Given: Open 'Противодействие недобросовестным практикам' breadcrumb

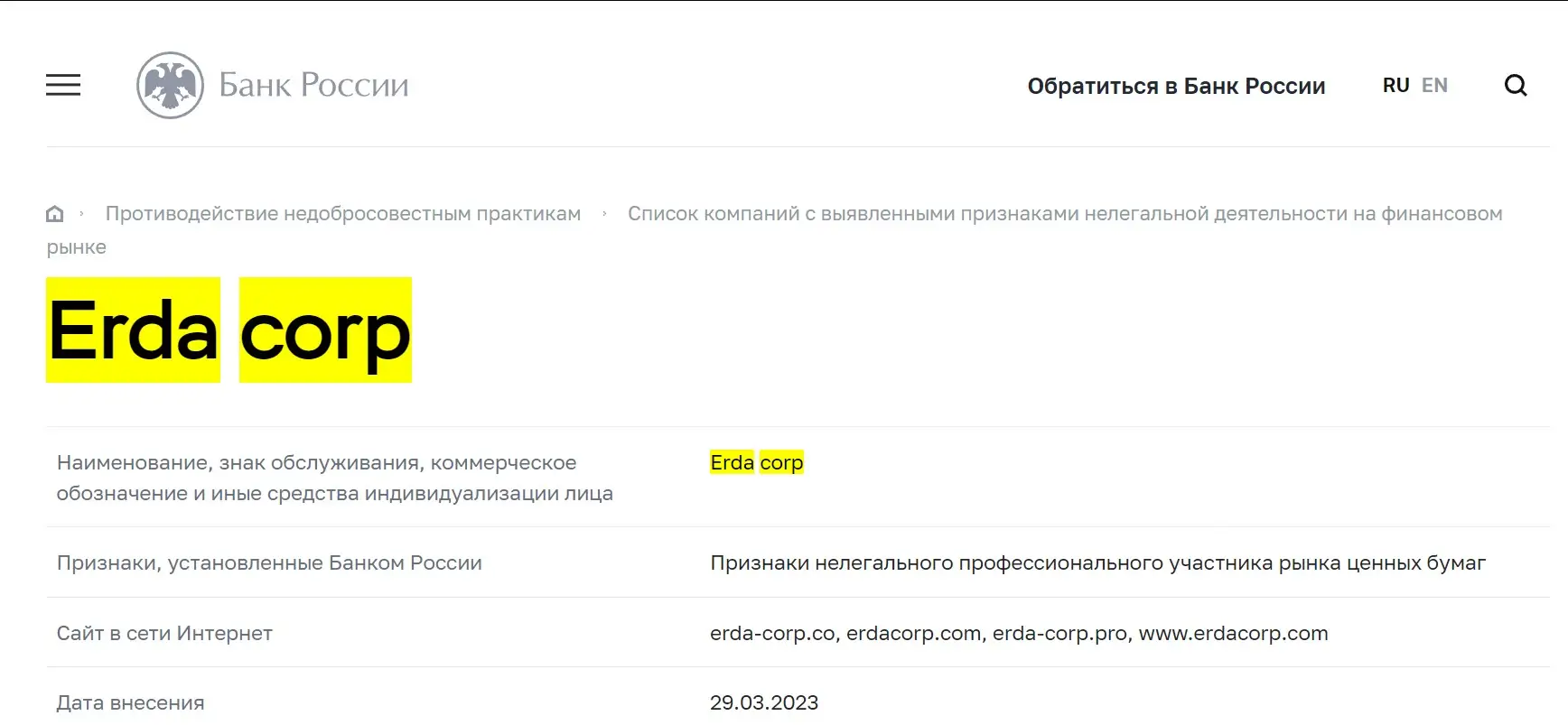Looking at the screenshot, I should click(342, 213).
